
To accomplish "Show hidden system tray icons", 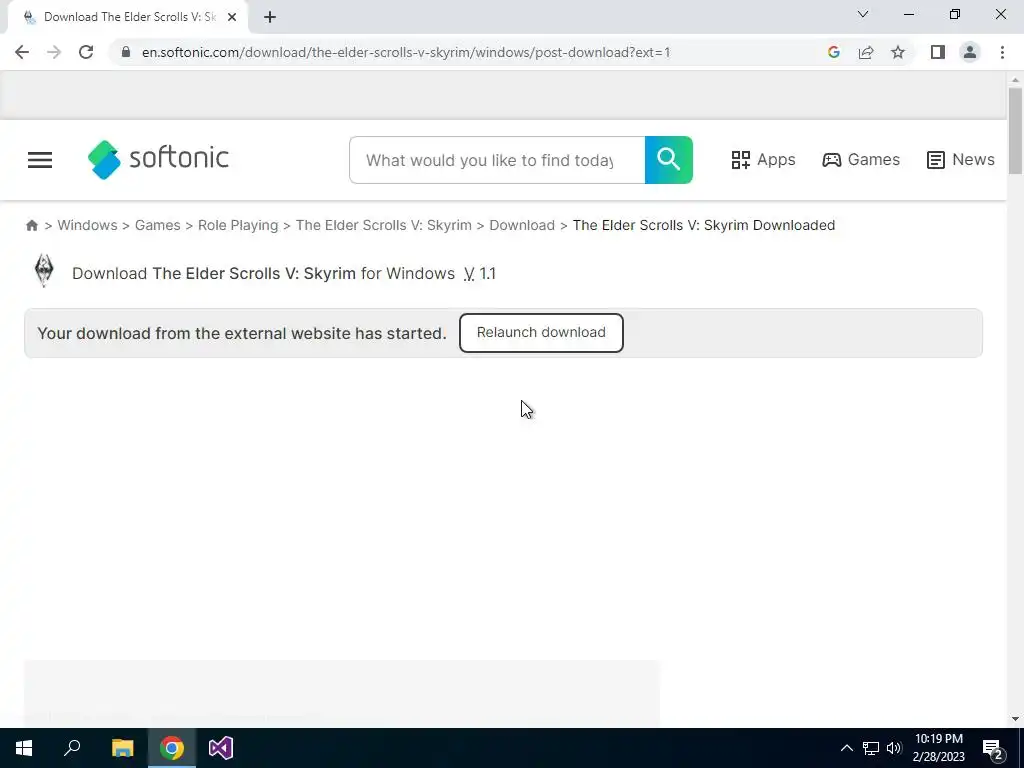I will pyautogui.click(x=846, y=748).
